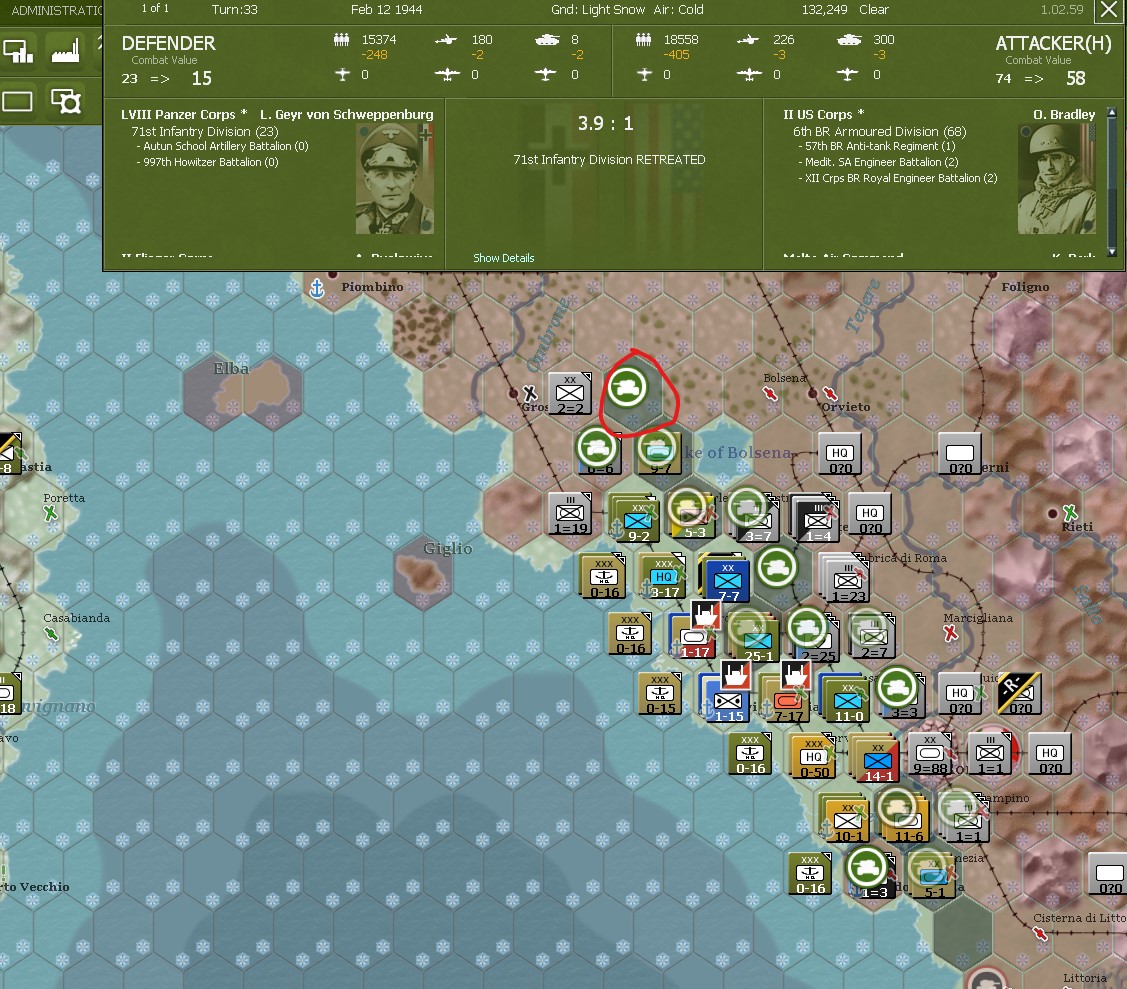This screenshot has height=989, width=1127.
Task: Click the chart and screen report icon
Action: 18,52
